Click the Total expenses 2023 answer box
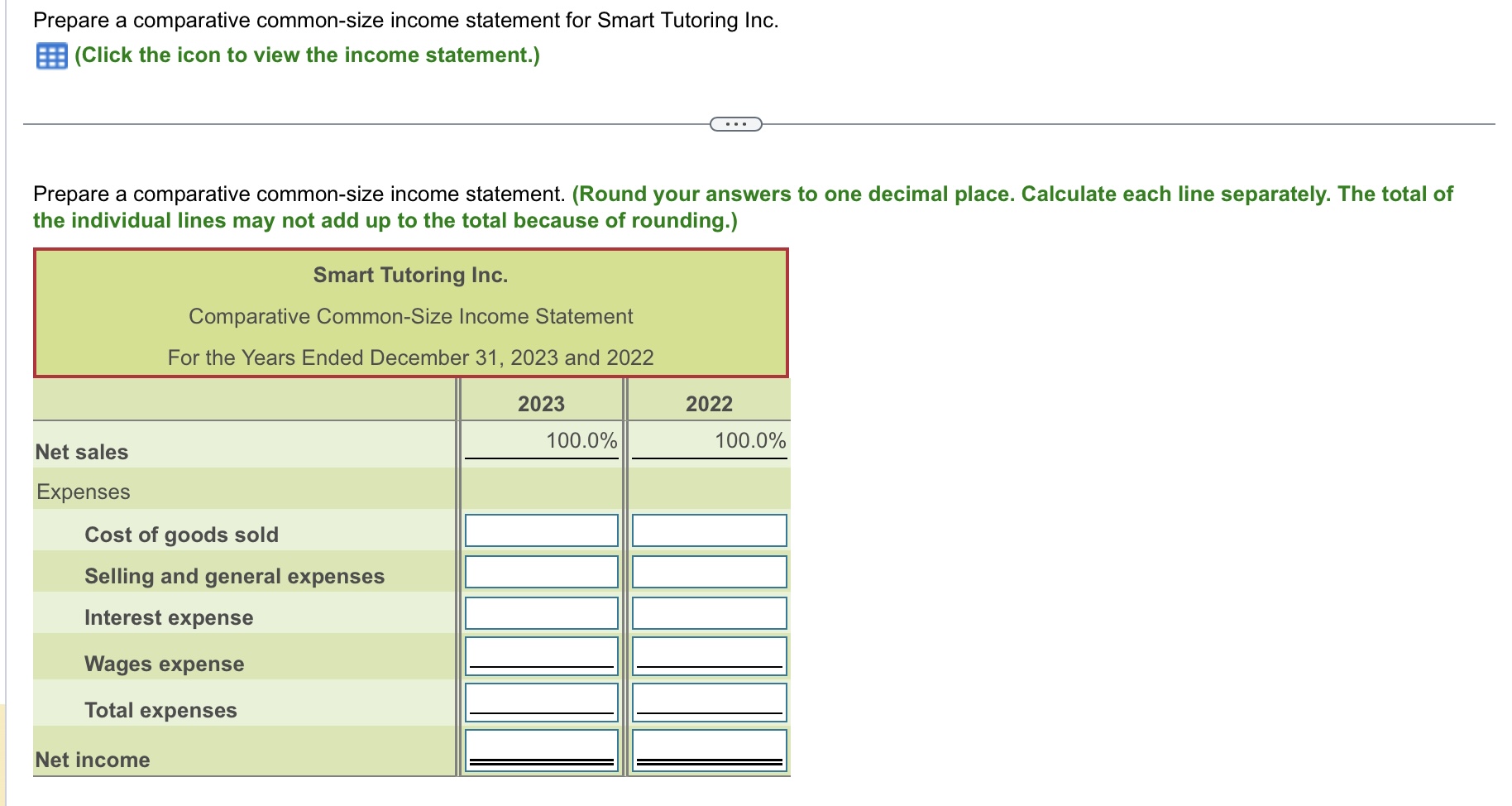The height and width of the screenshot is (806, 1512). click(x=541, y=703)
